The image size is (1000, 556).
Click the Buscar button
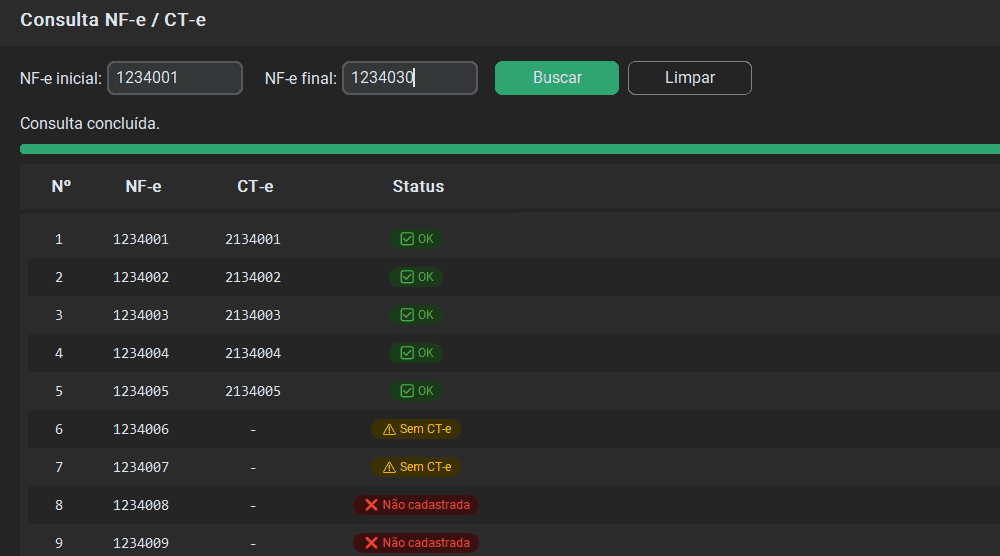(557, 78)
